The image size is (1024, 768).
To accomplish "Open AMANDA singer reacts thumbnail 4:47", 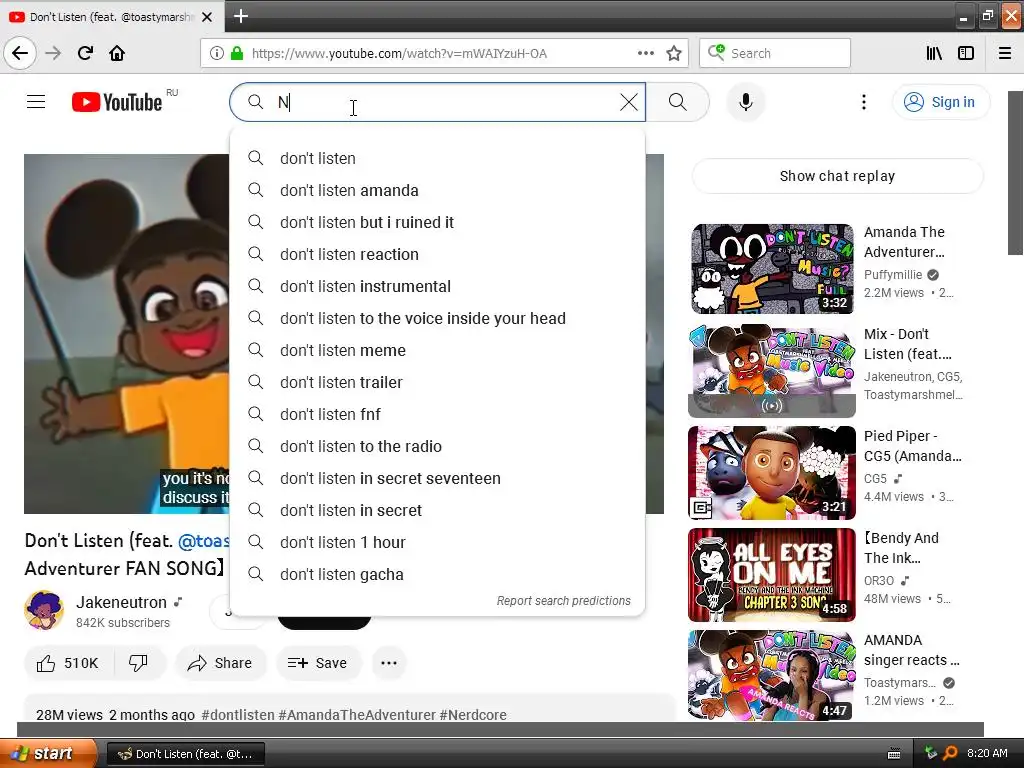I will click(x=772, y=676).
